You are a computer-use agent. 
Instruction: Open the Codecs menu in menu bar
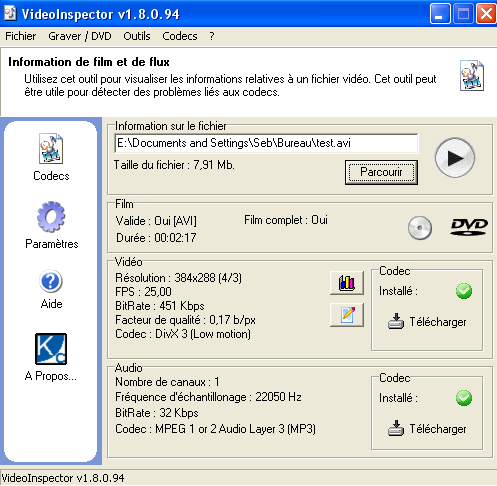point(180,36)
